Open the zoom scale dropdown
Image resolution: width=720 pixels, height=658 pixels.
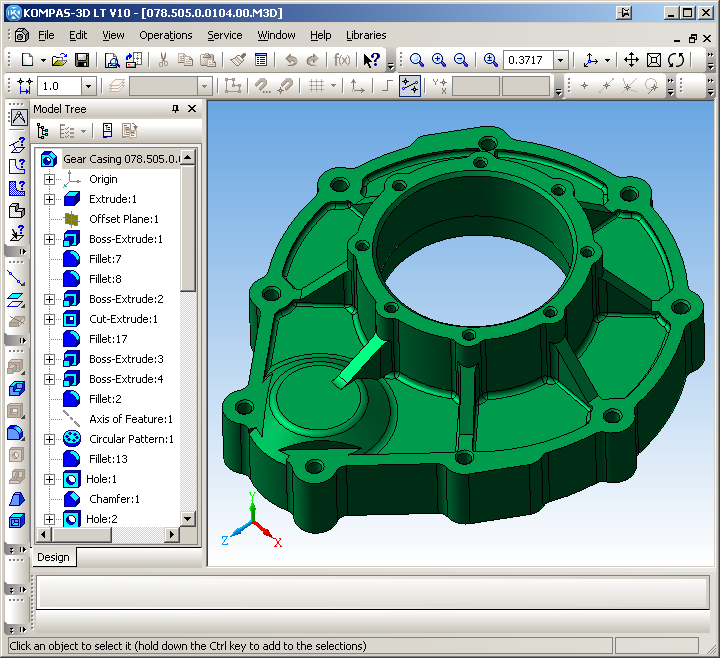[560, 60]
